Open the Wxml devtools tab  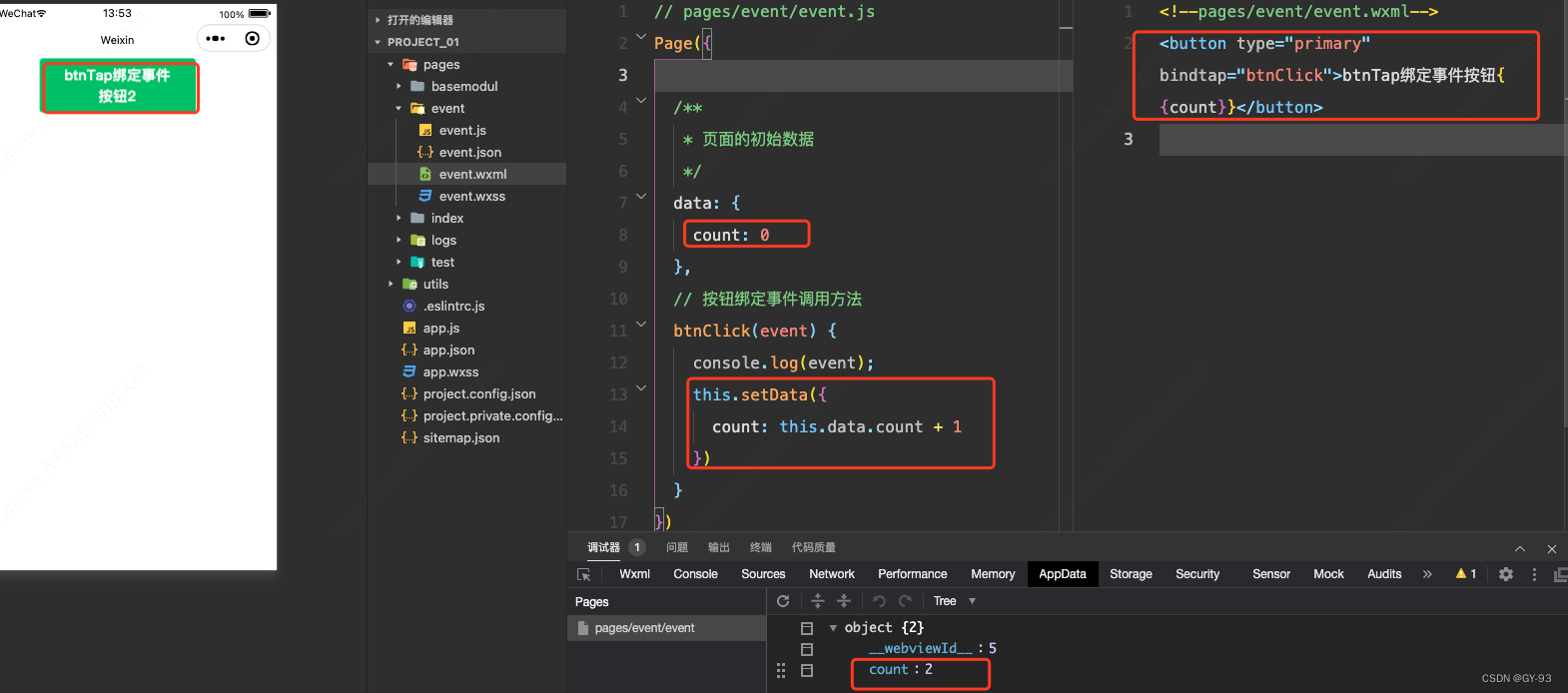pyautogui.click(x=634, y=574)
